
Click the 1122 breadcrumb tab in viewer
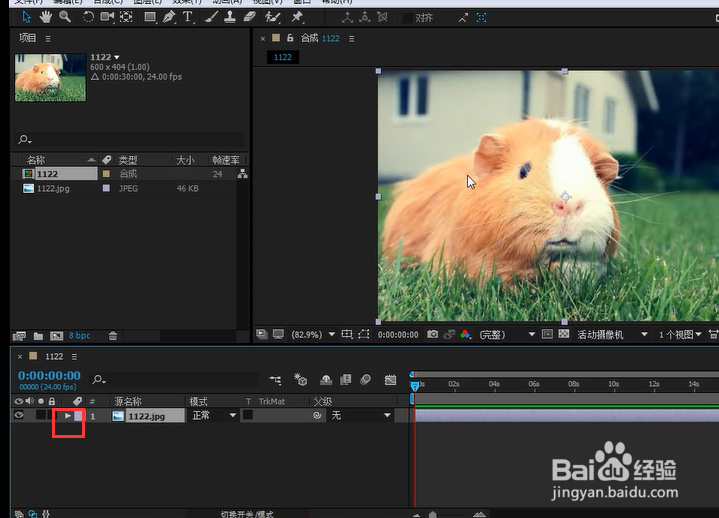tap(282, 57)
